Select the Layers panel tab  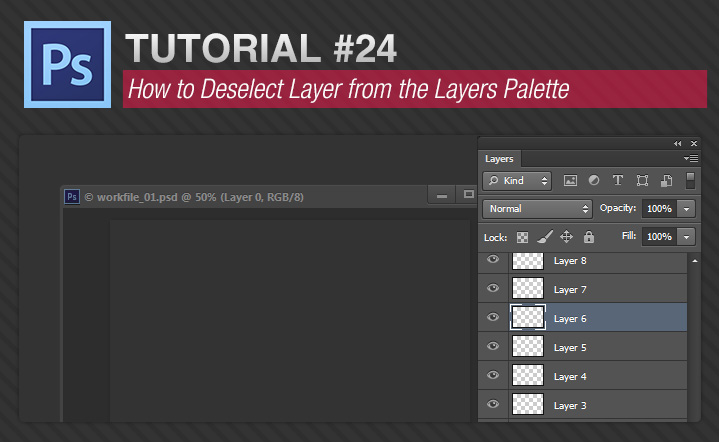click(x=499, y=159)
